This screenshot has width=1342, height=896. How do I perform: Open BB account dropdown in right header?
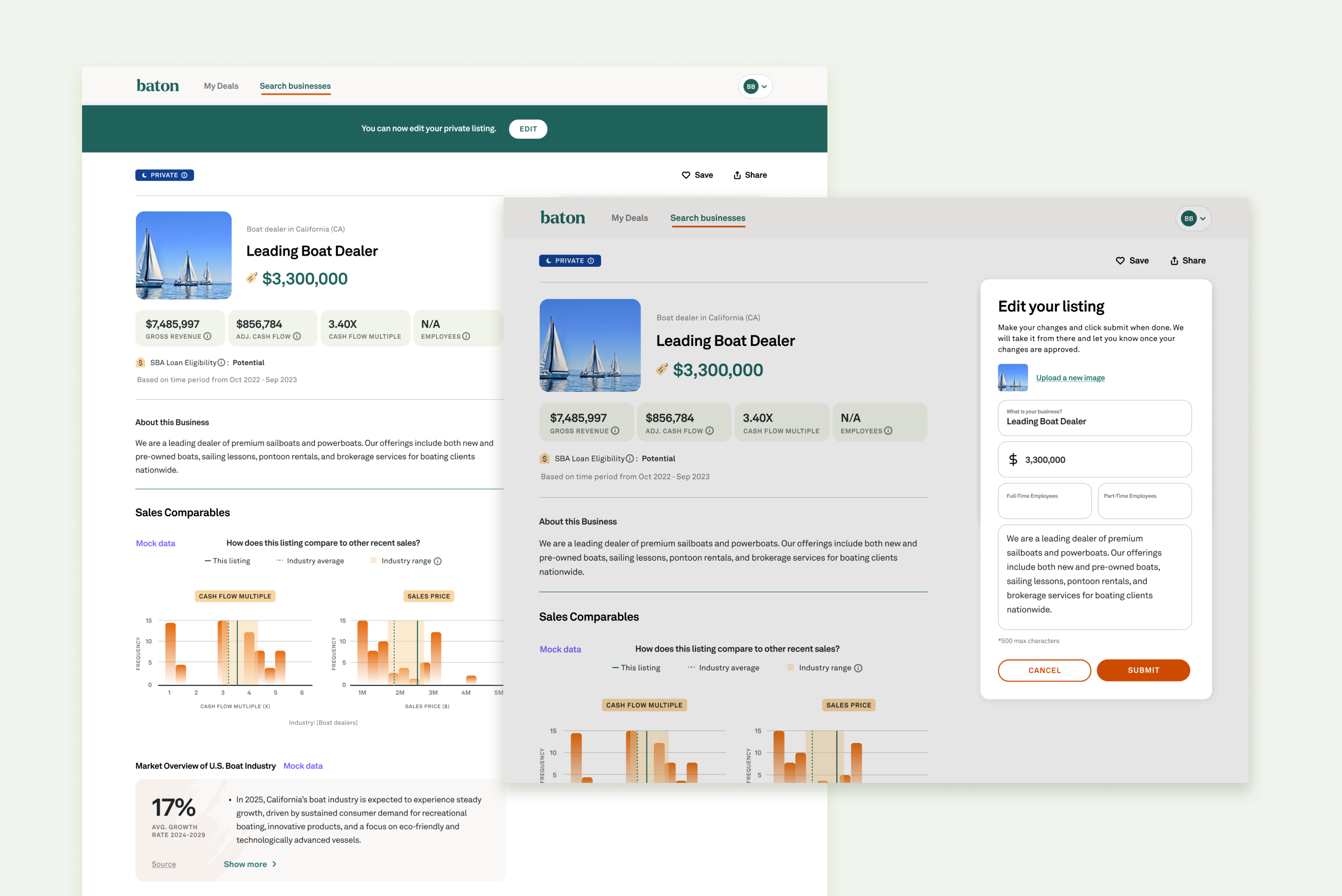point(1193,218)
